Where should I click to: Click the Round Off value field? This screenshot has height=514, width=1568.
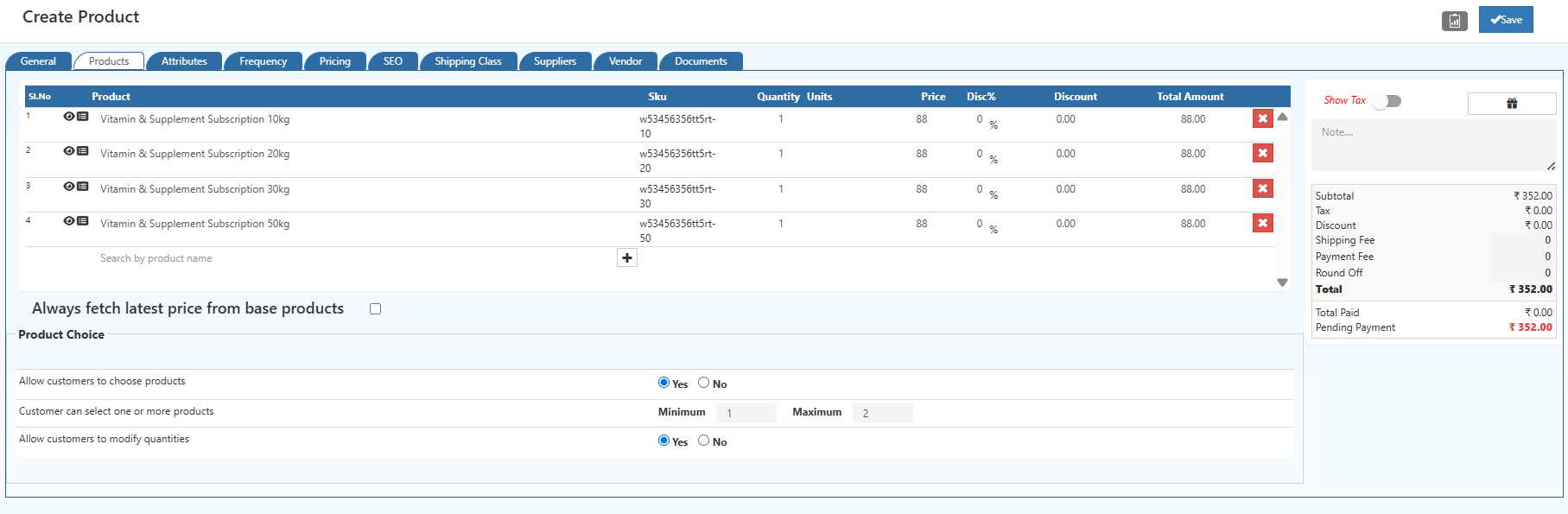[x=1523, y=273]
